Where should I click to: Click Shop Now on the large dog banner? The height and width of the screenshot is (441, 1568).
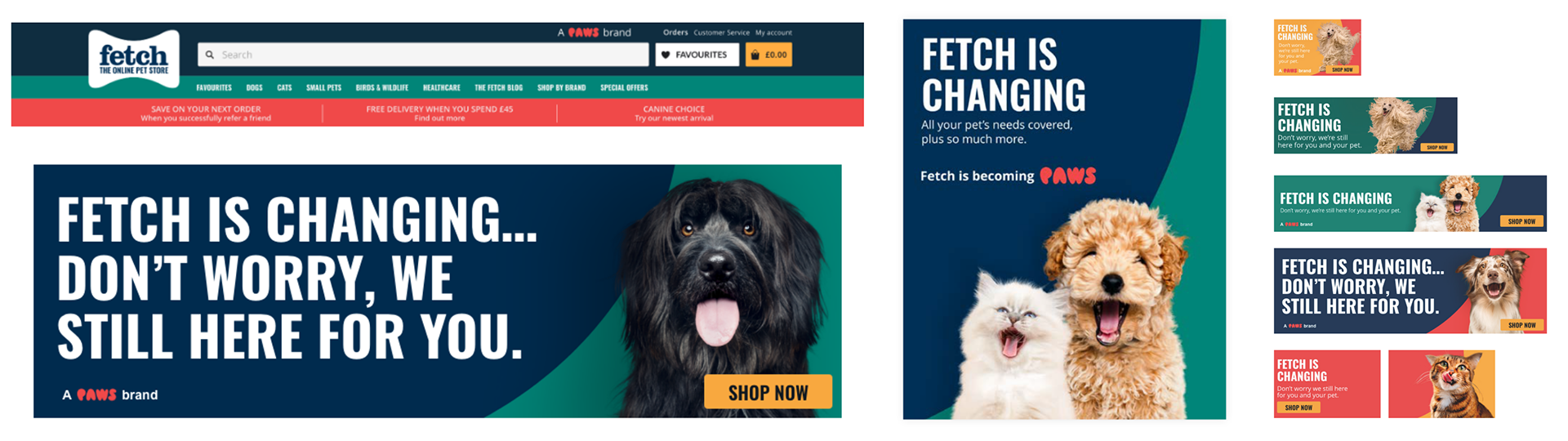point(768,392)
